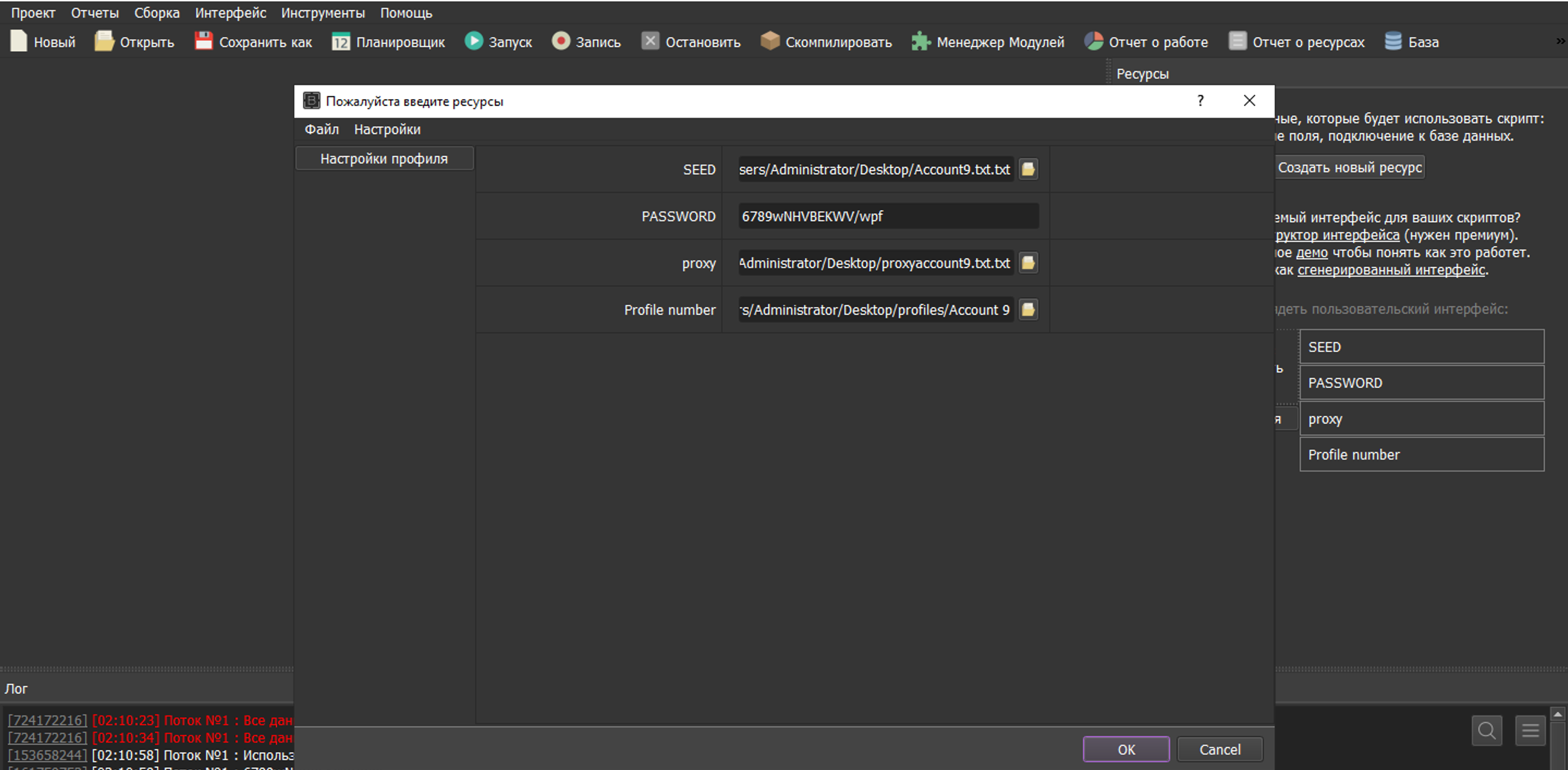Start the script with the Запуск play icon

[473, 41]
